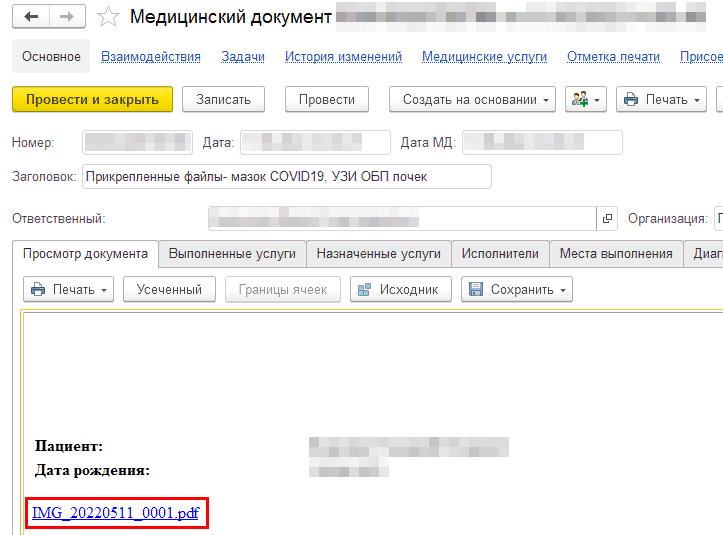
Task: Open the top toolbar Печать menu
Action: tap(661, 99)
